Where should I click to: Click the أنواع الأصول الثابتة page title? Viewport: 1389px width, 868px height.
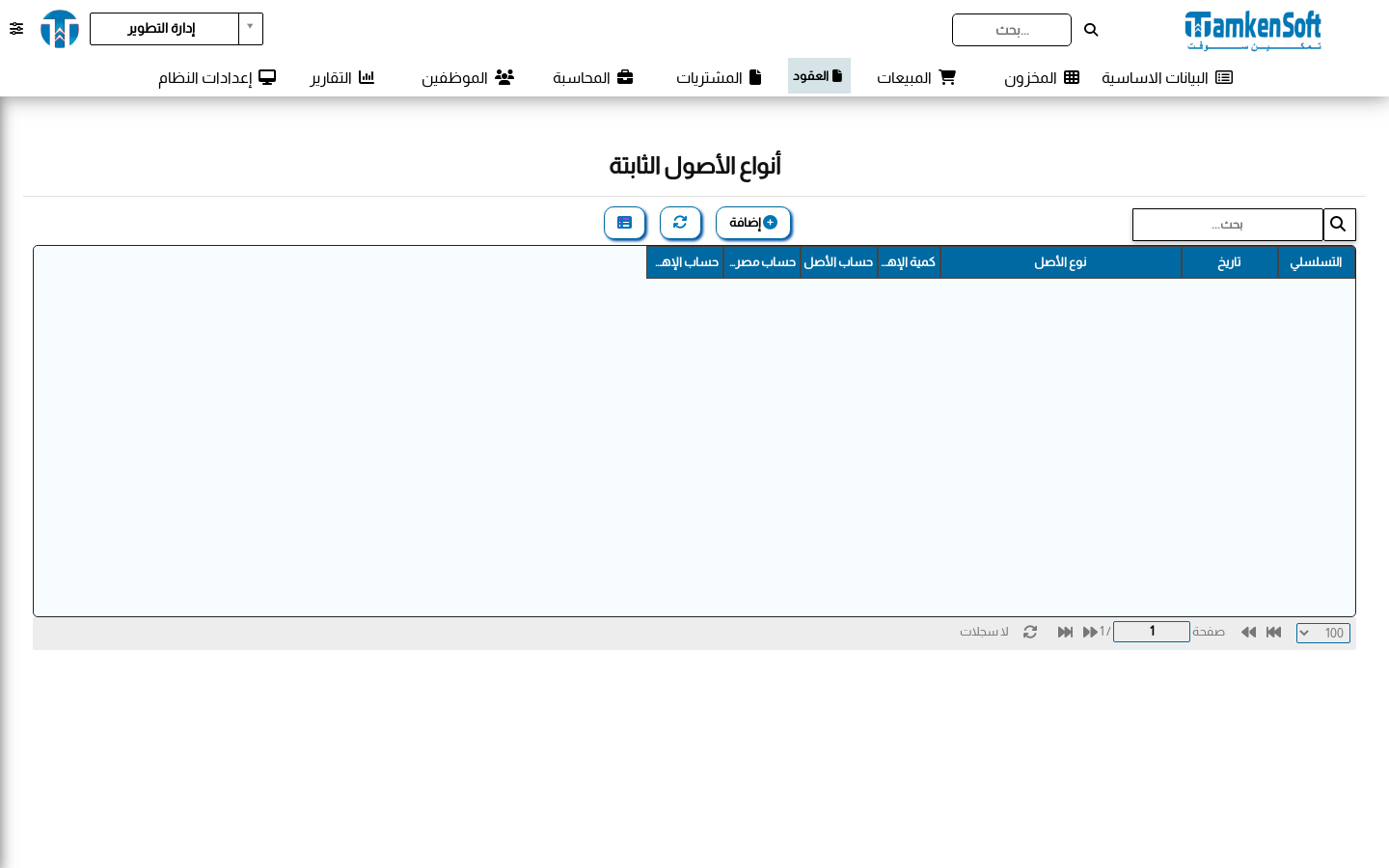click(694, 166)
